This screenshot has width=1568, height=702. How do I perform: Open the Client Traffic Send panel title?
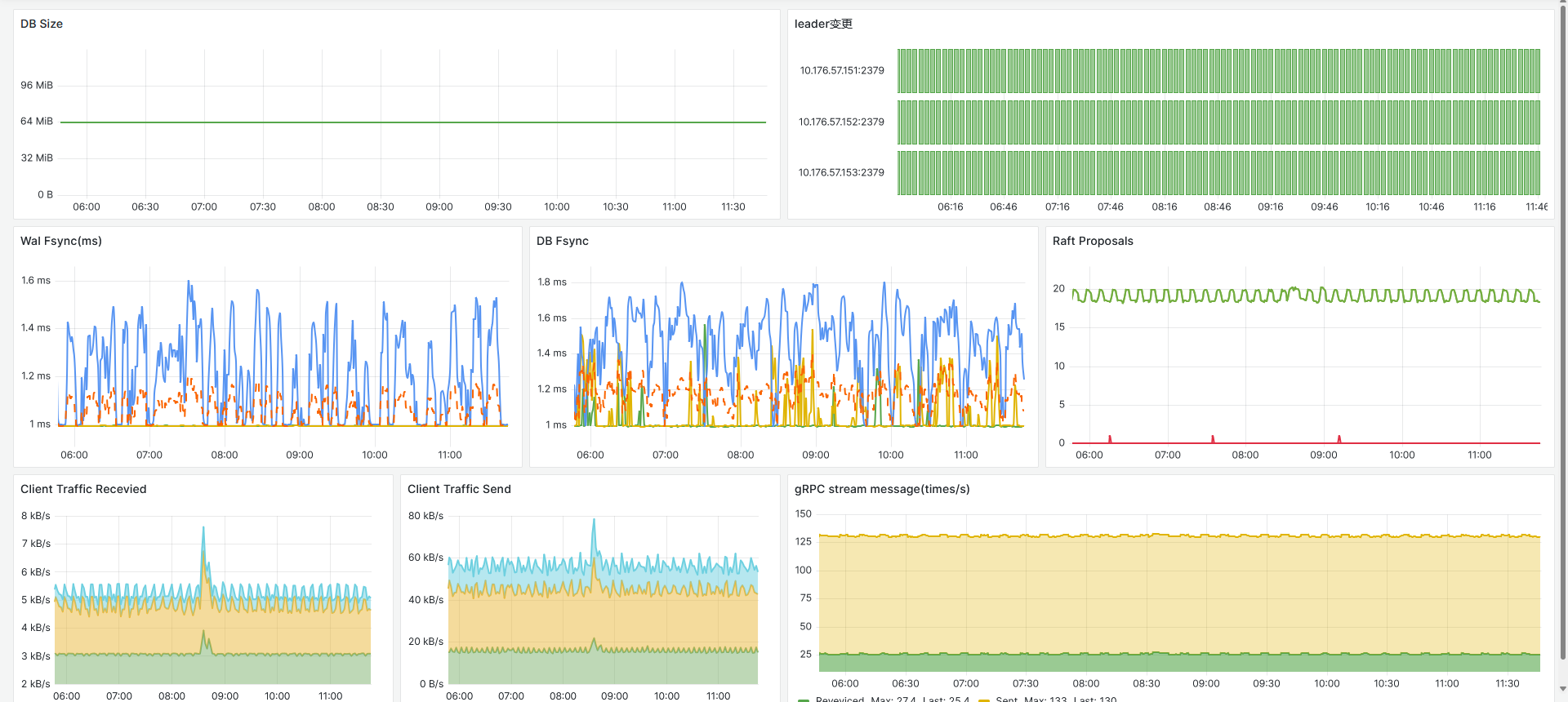click(459, 489)
